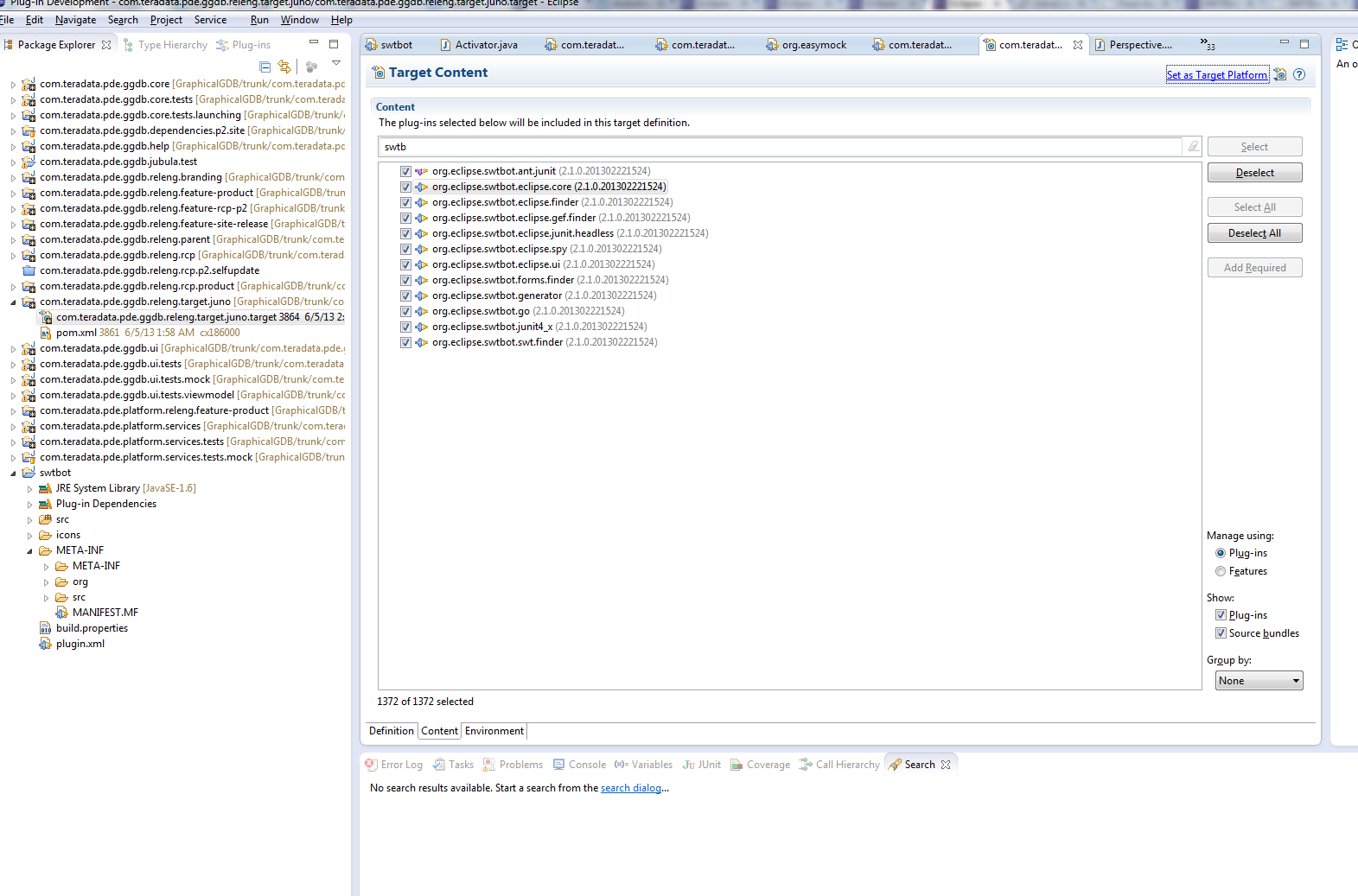Toggle Link with Editor icon in Package Explorer
The height and width of the screenshot is (896, 1358).
pyautogui.click(x=284, y=67)
